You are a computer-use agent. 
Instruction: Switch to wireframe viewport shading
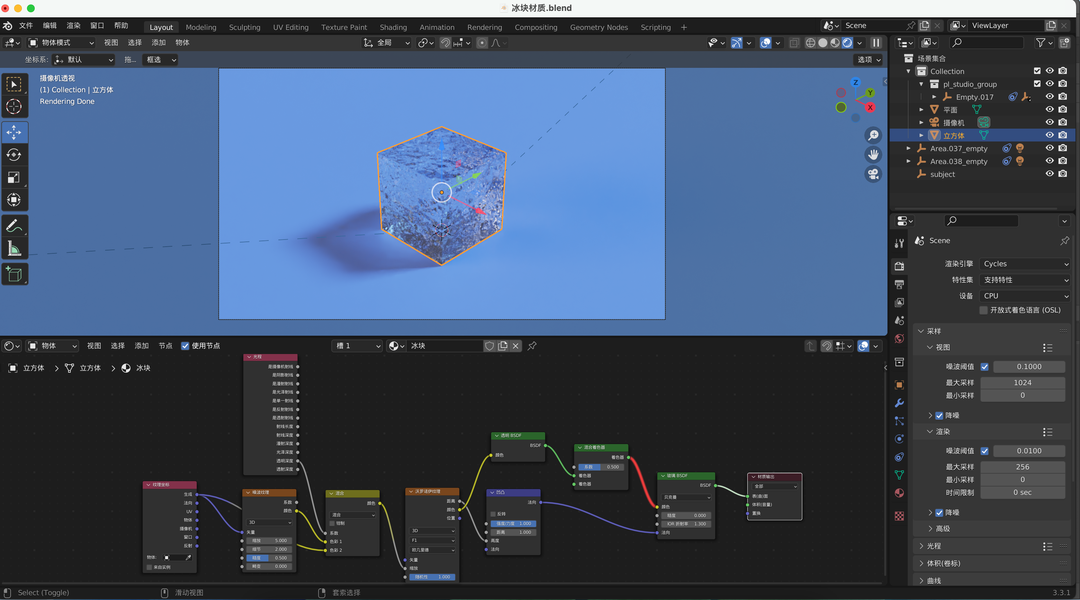click(x=811, y=43)
